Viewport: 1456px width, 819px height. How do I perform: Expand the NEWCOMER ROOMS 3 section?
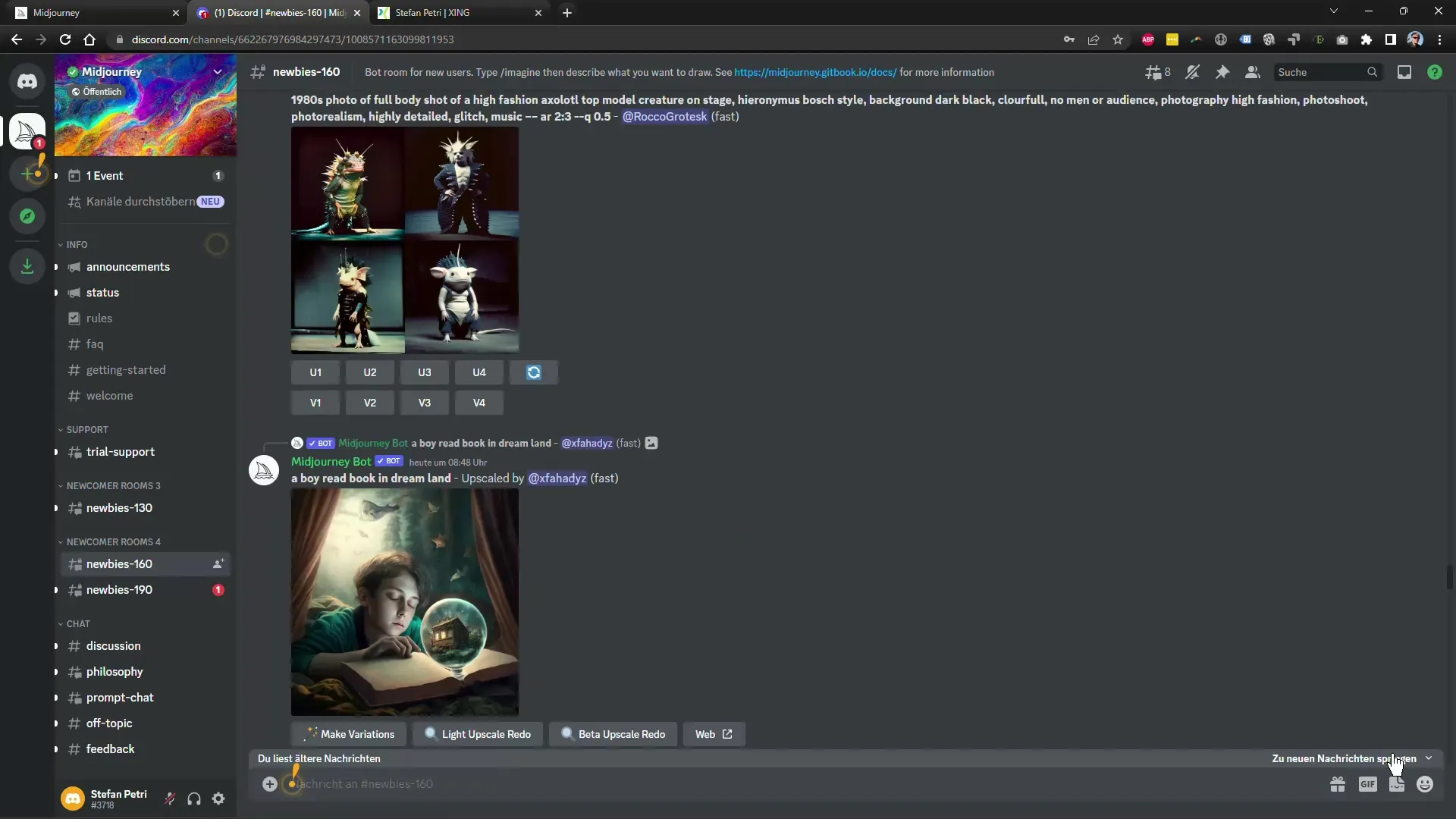click(x=113, y=485)
